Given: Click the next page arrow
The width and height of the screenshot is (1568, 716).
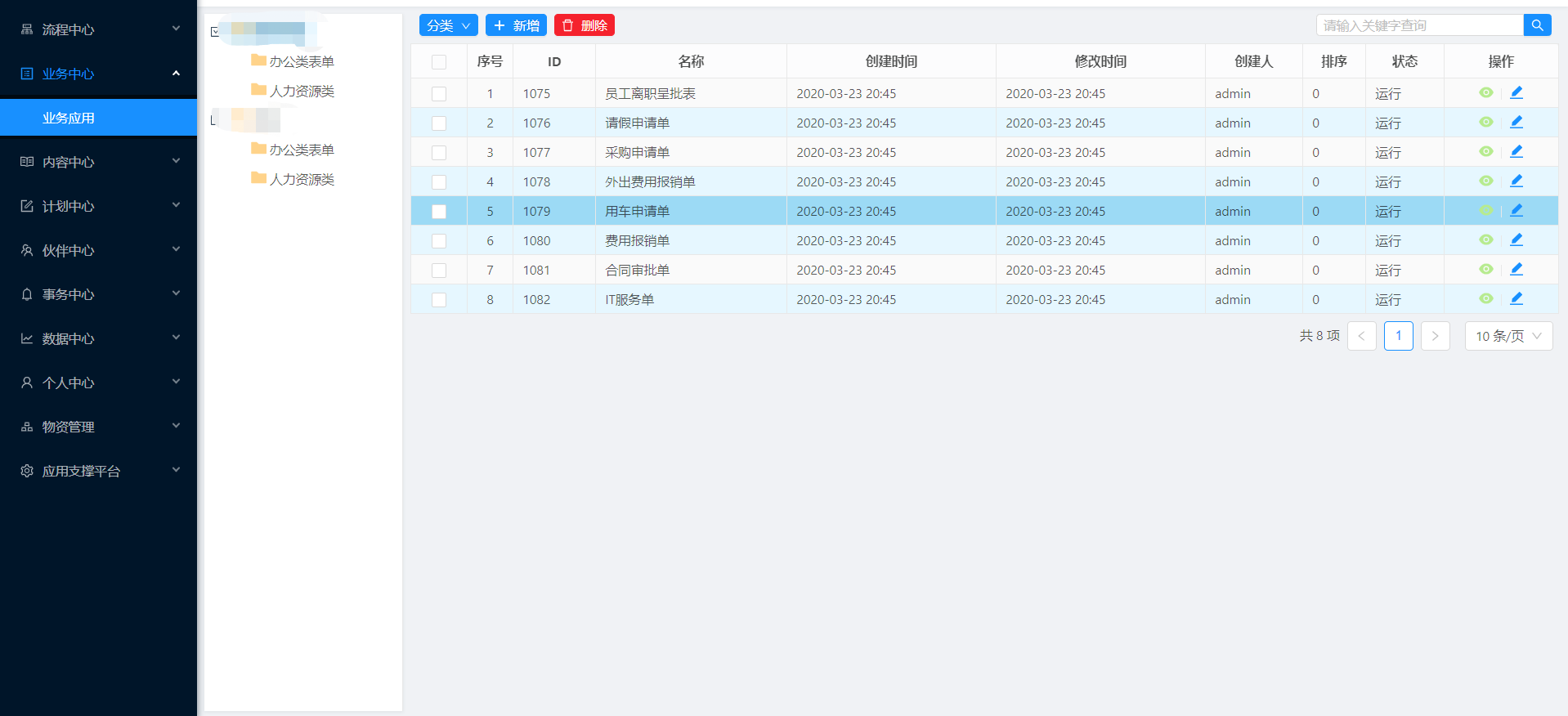Looking at the screenshot, I should tap(1436, 336).
